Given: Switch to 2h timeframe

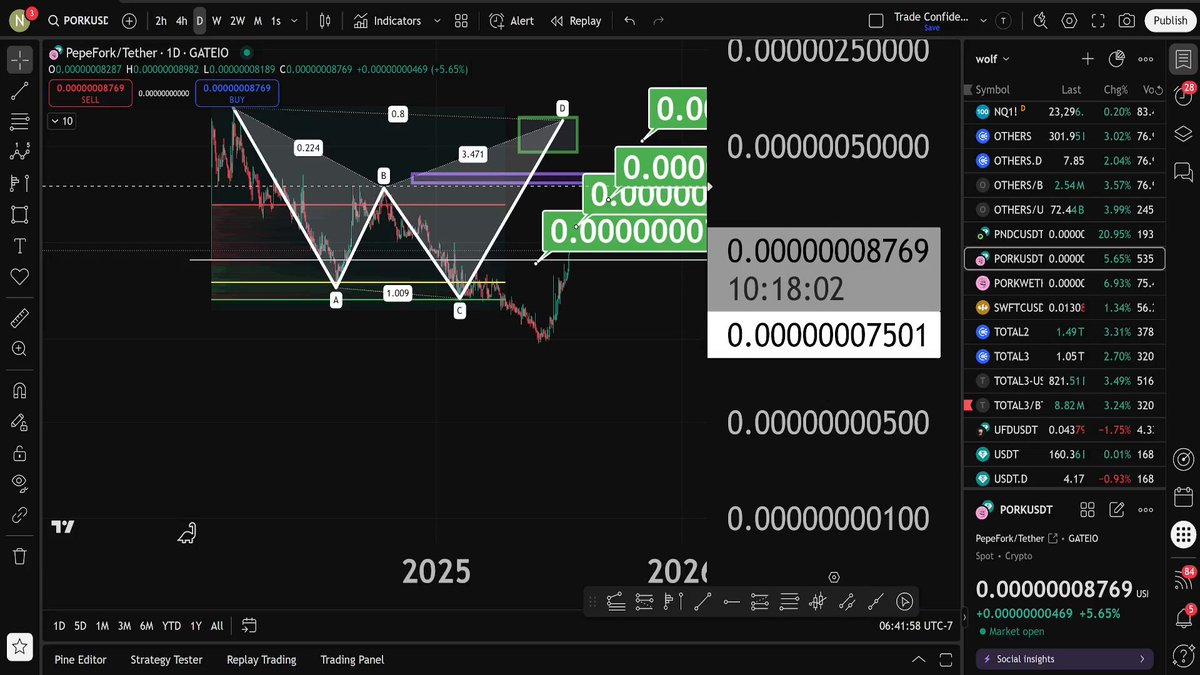Looking at the screenshot, I should tap(161, 21).
